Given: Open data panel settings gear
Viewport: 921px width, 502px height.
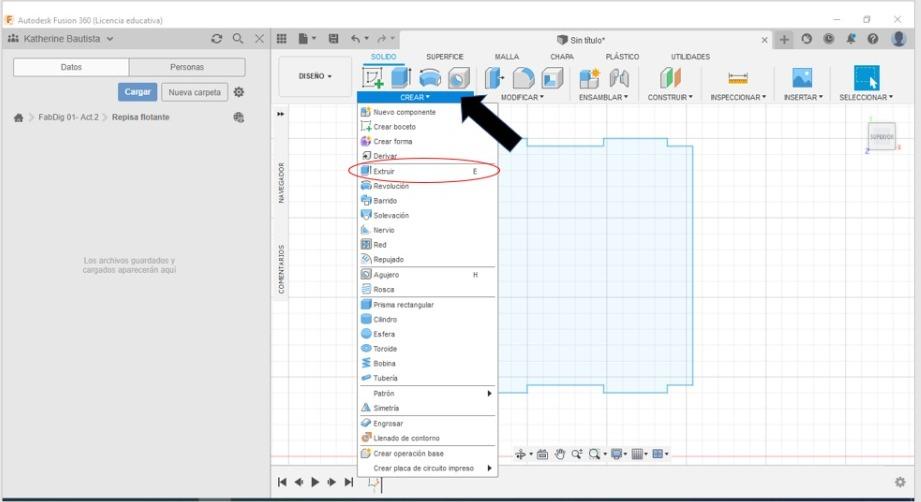Looking at the screenshot, I should [x=238, y=92].
